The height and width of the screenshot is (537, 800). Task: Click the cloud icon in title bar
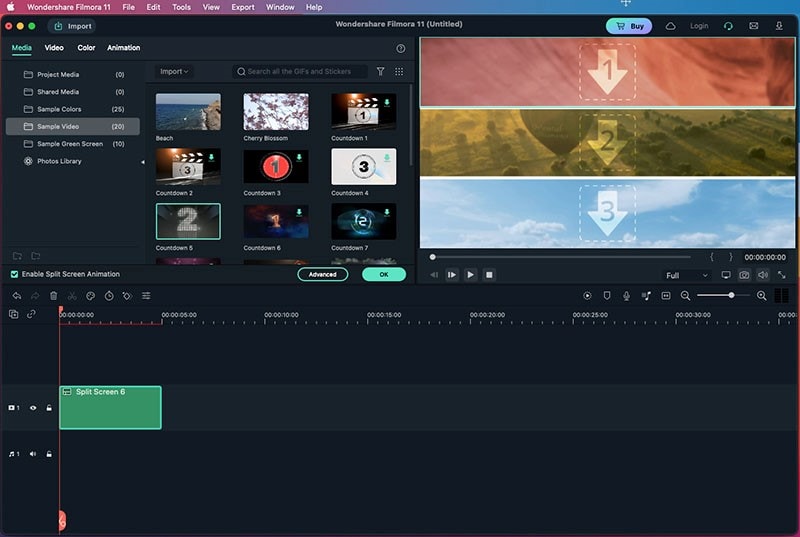(670, 26)
